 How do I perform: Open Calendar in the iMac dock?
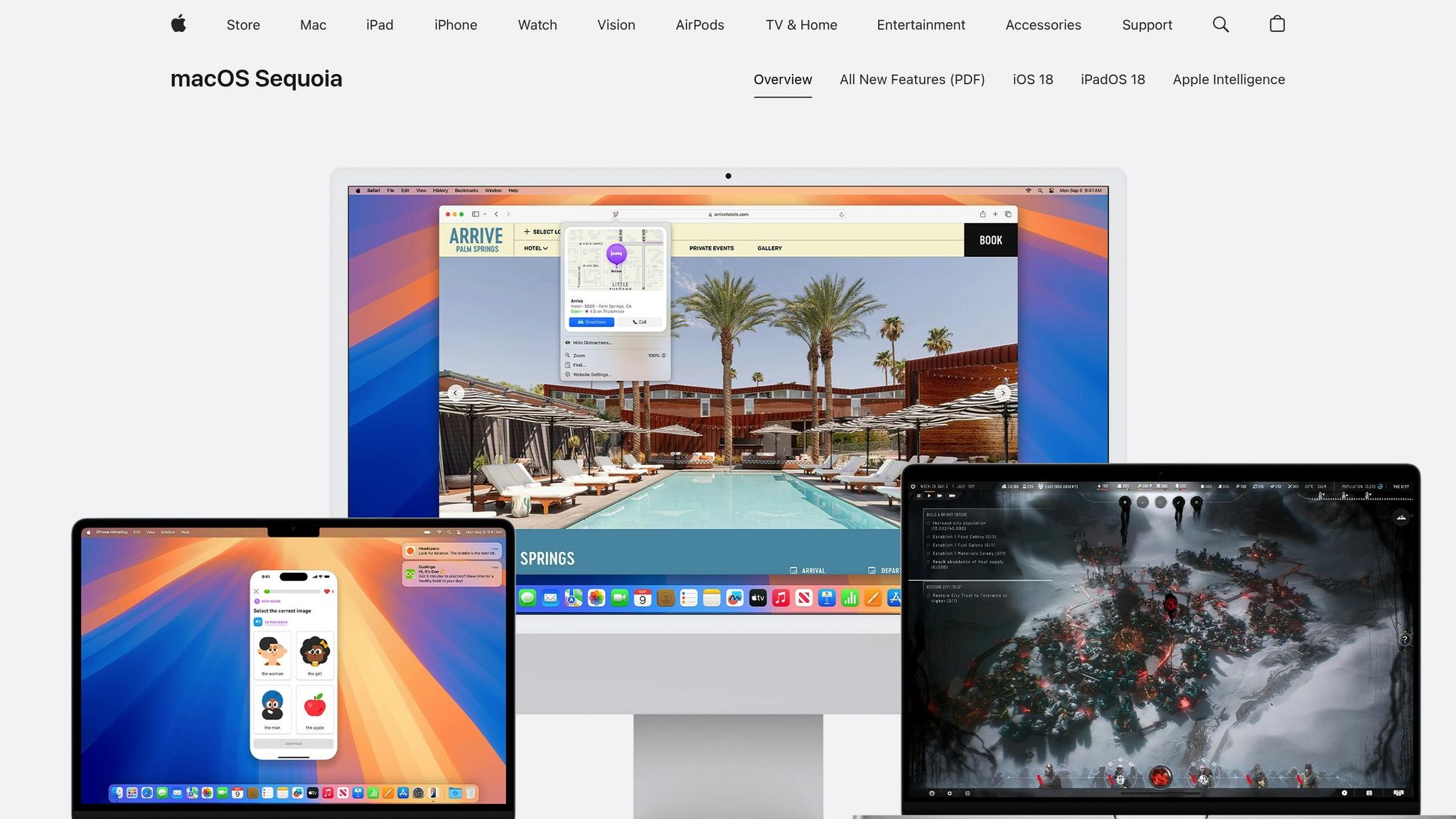pyautogui.click(x=642, y=598)
